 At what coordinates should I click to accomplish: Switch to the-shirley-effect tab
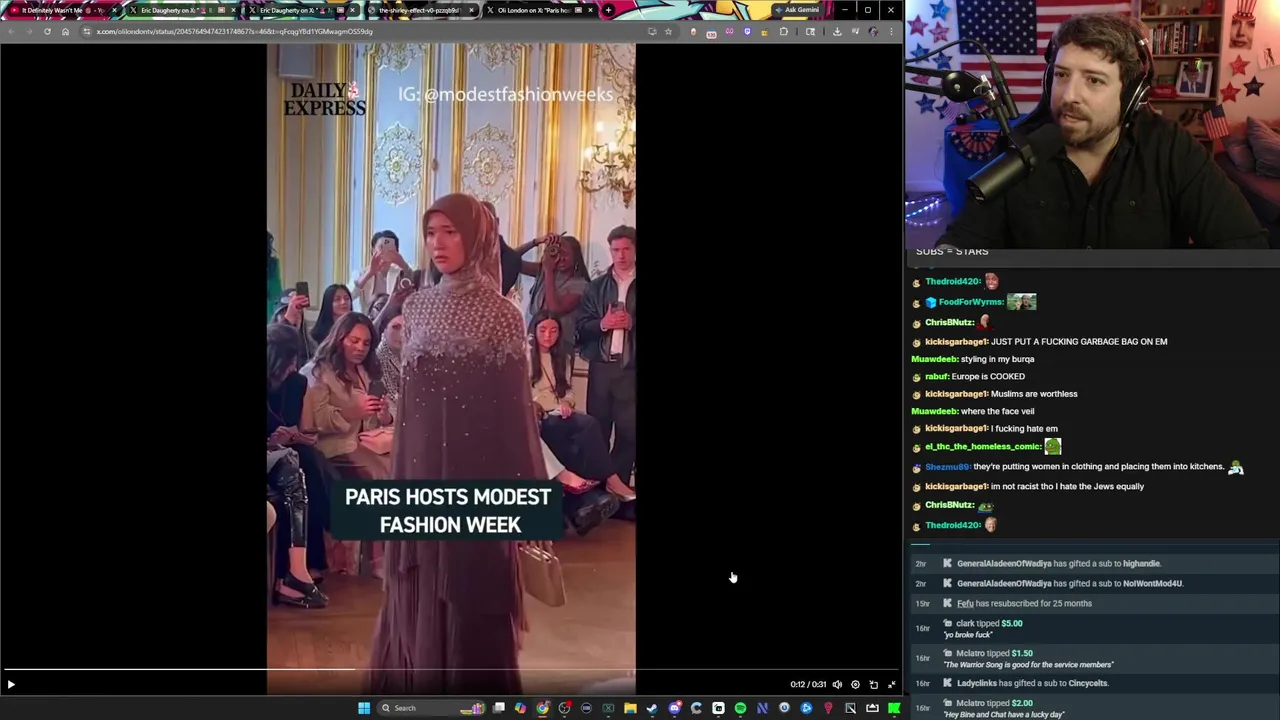click(420, 10)
